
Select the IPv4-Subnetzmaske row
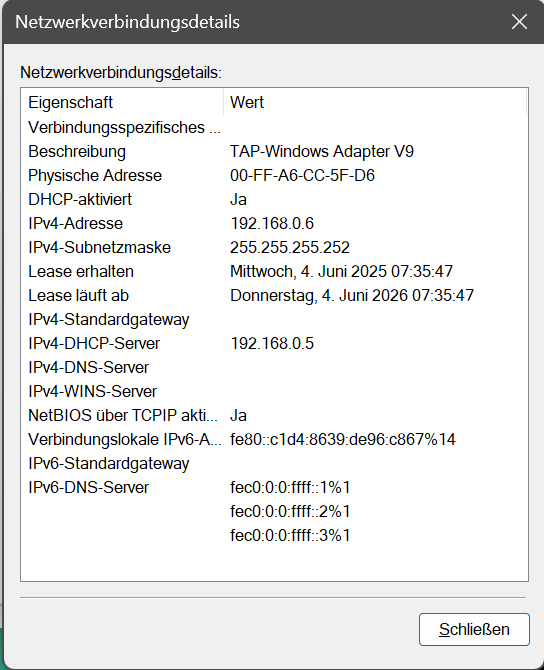click(x=274, y=247)
